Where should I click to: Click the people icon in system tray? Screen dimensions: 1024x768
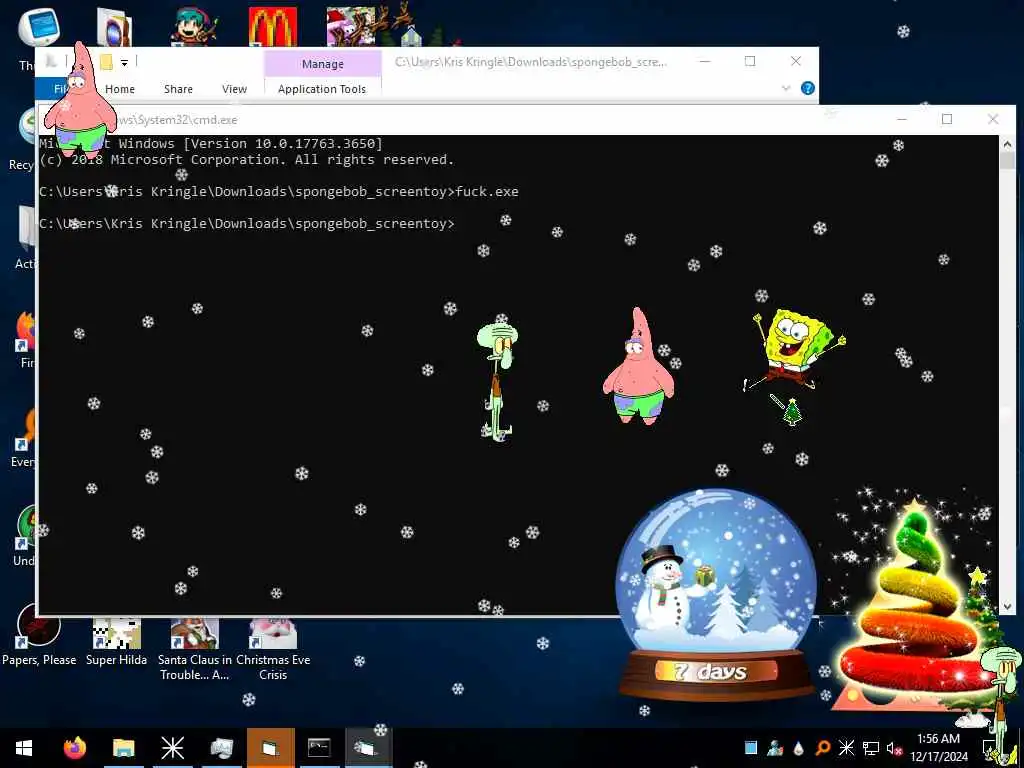(x=775, y=748)
